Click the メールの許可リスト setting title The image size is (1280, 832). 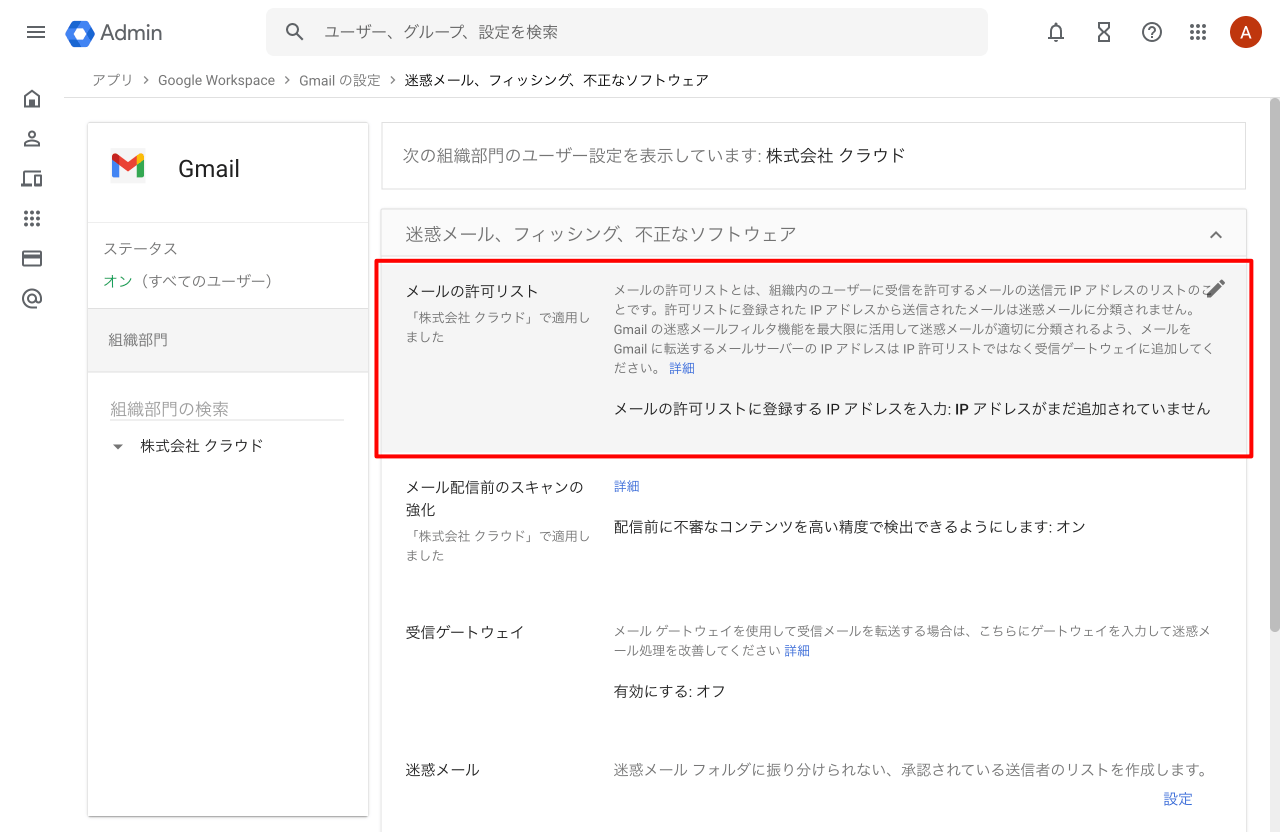pos(472,291)
